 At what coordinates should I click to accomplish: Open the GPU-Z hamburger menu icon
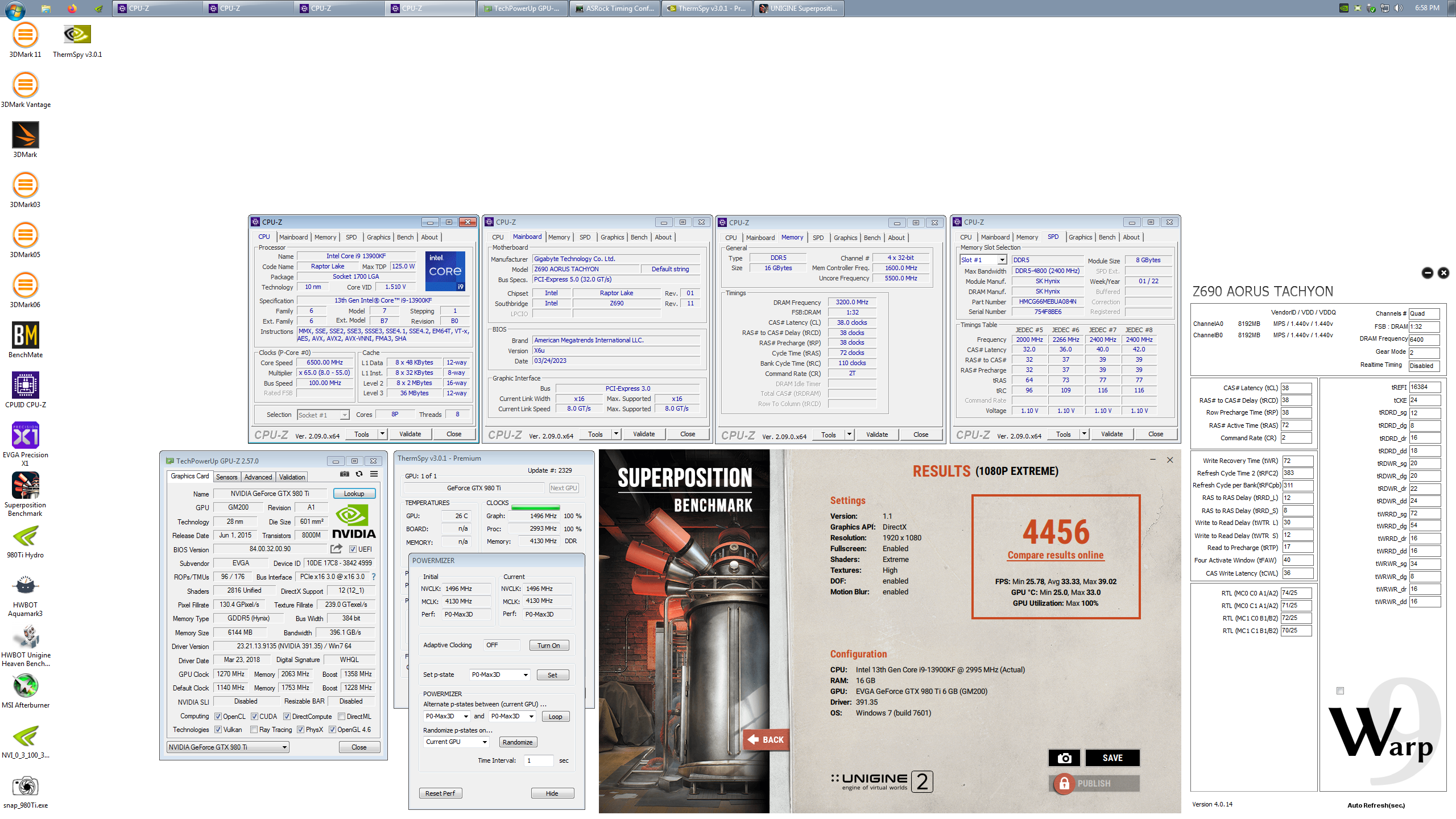(x=374, y=474)
